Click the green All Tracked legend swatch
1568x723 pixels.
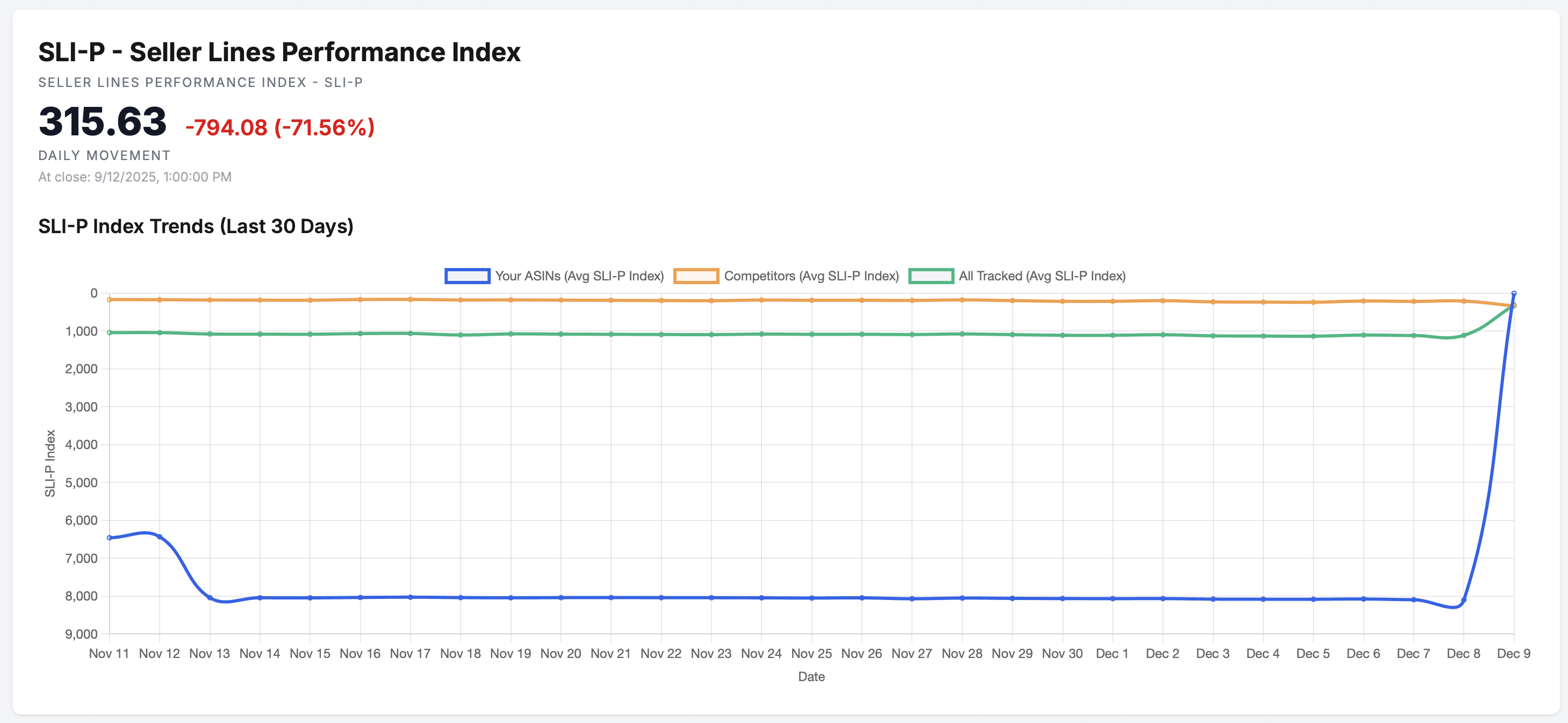pos(932,276)
